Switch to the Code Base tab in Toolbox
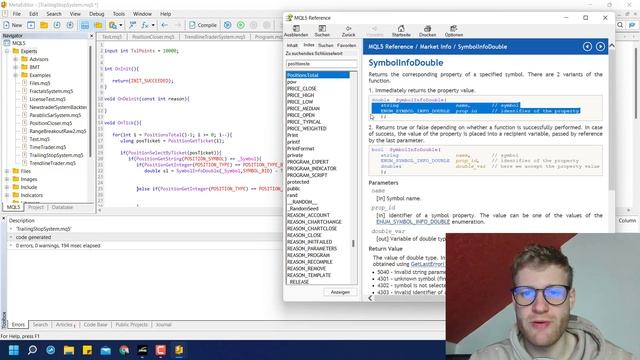640x360 pixels. pyautogui.click(x=96, y=324)
